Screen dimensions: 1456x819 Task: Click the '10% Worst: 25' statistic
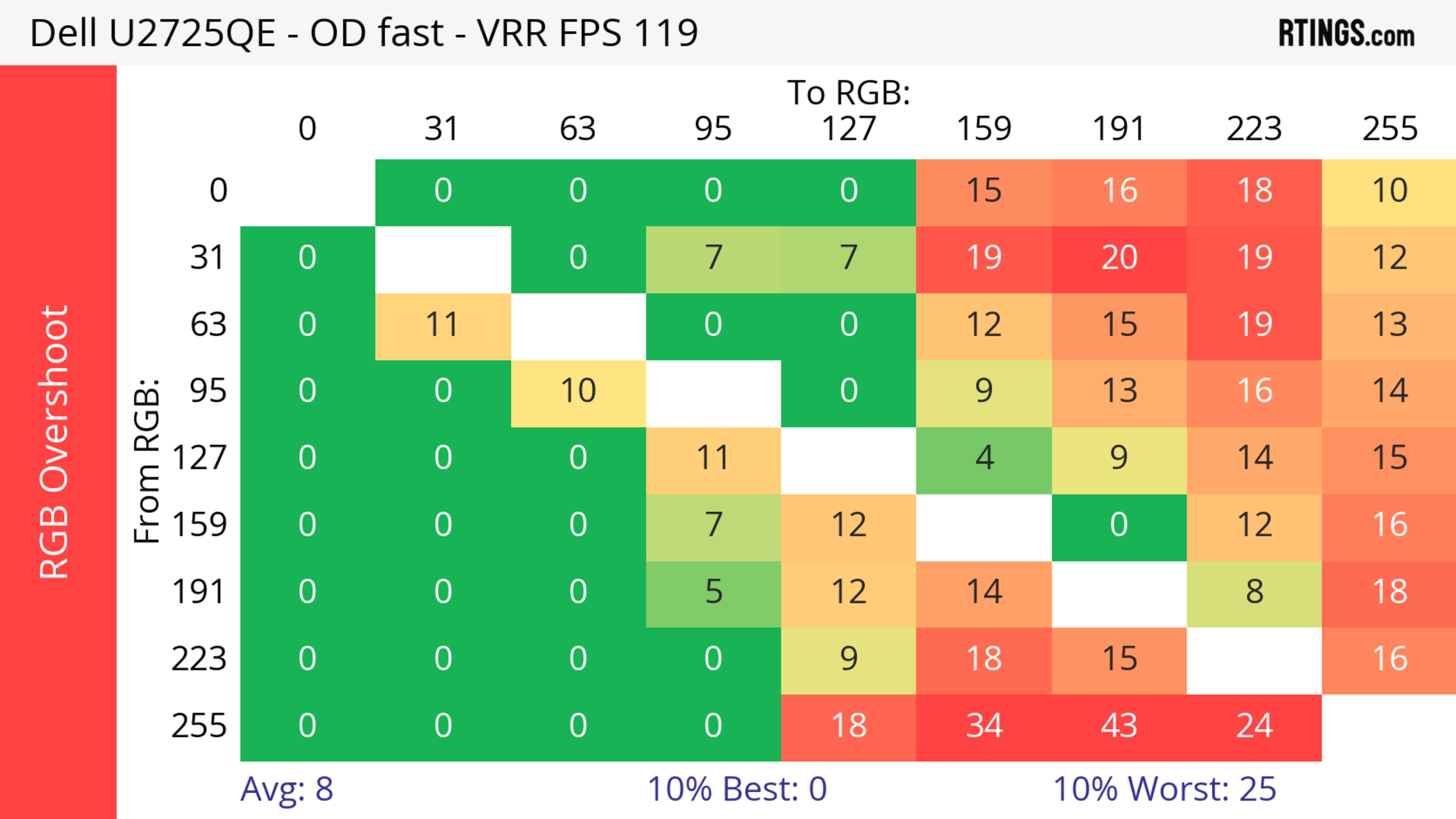pyautogui.click(x=1164, y=789)
